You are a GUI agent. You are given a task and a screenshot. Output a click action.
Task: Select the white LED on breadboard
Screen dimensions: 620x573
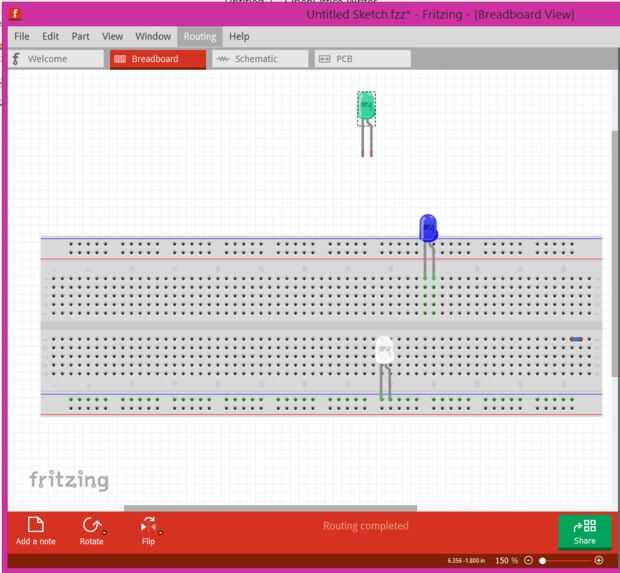coord(384,350)
